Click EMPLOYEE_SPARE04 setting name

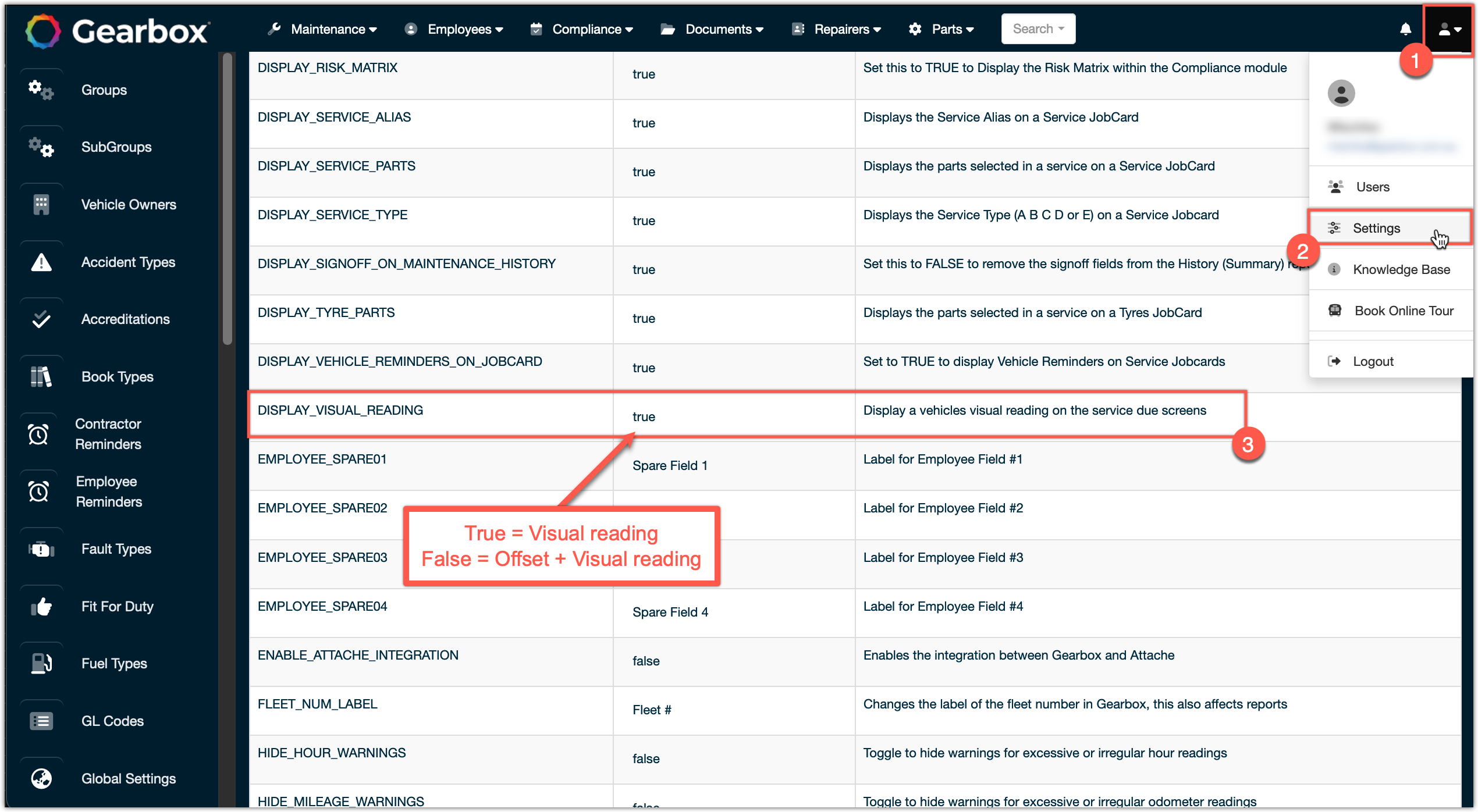(x=322, y=606)
